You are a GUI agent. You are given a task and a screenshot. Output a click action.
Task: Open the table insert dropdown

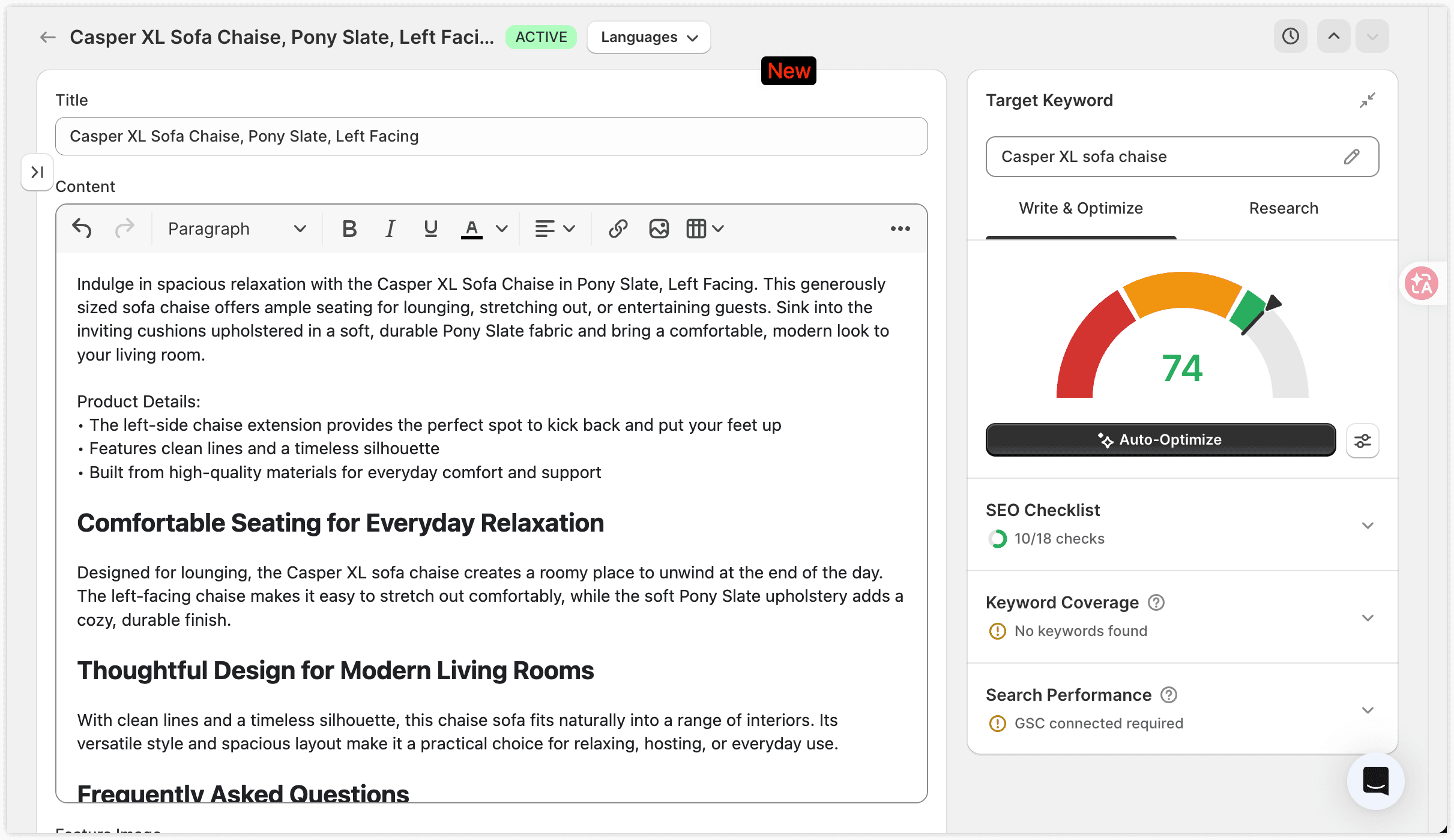pos(705,229)
